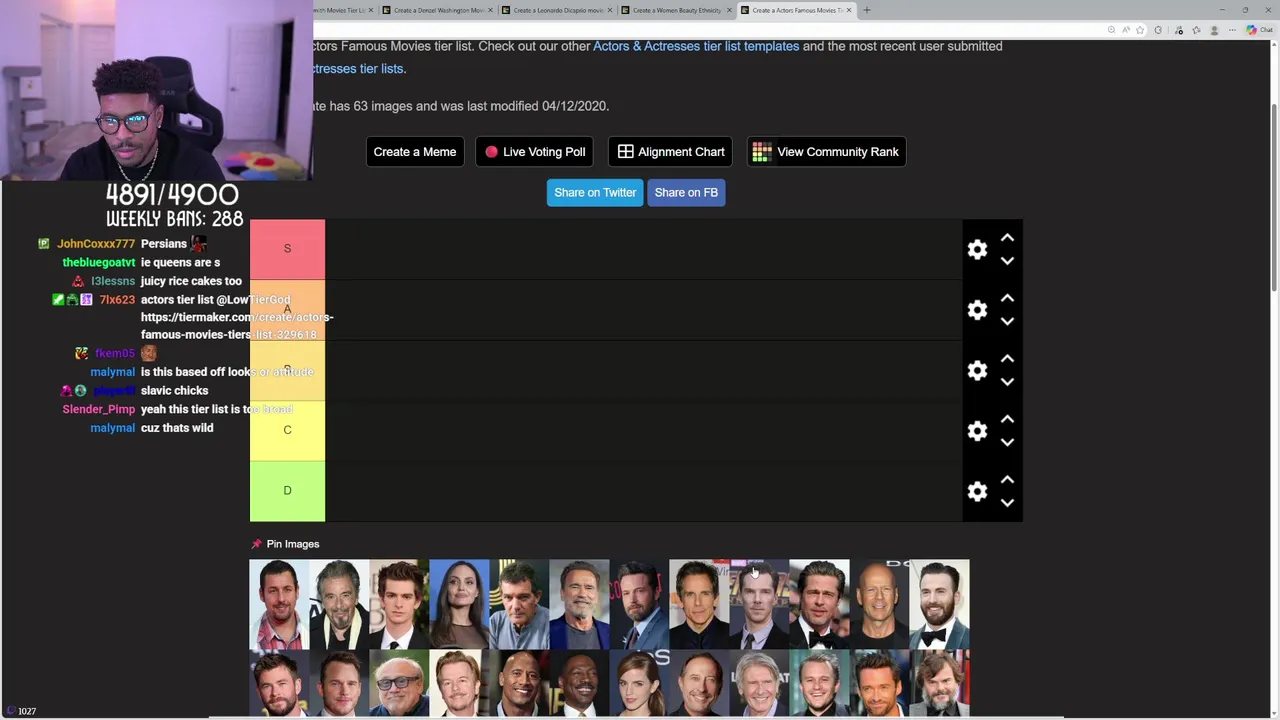Open Actors & Actresses tier list templates link
This screenshot has height=720, width=1280.
point(696,46)
